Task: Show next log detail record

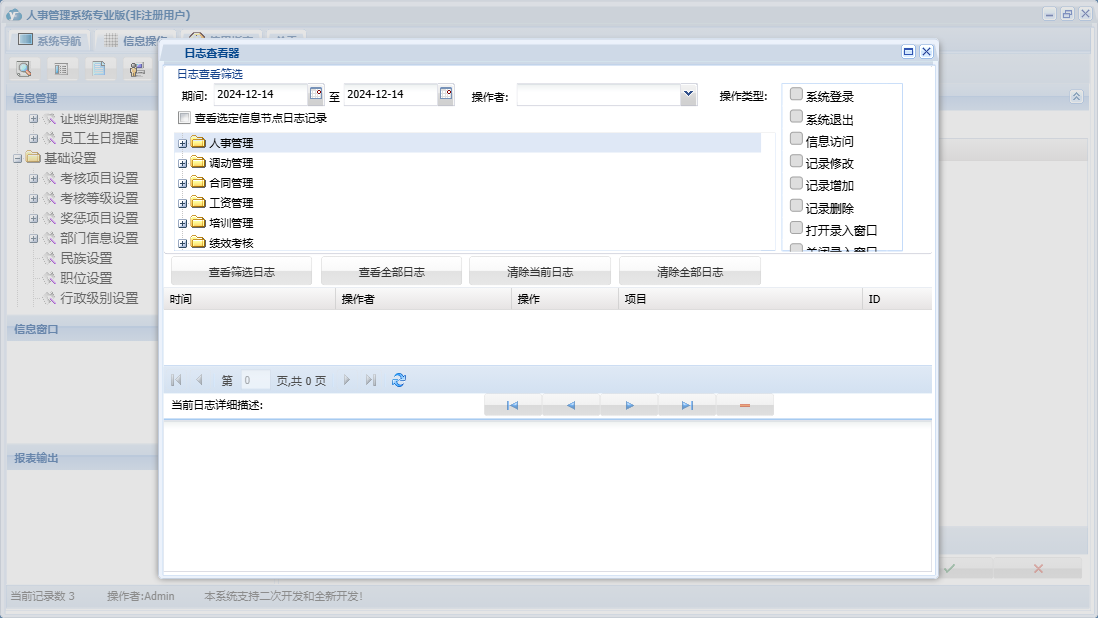Action: pos(629,405)
